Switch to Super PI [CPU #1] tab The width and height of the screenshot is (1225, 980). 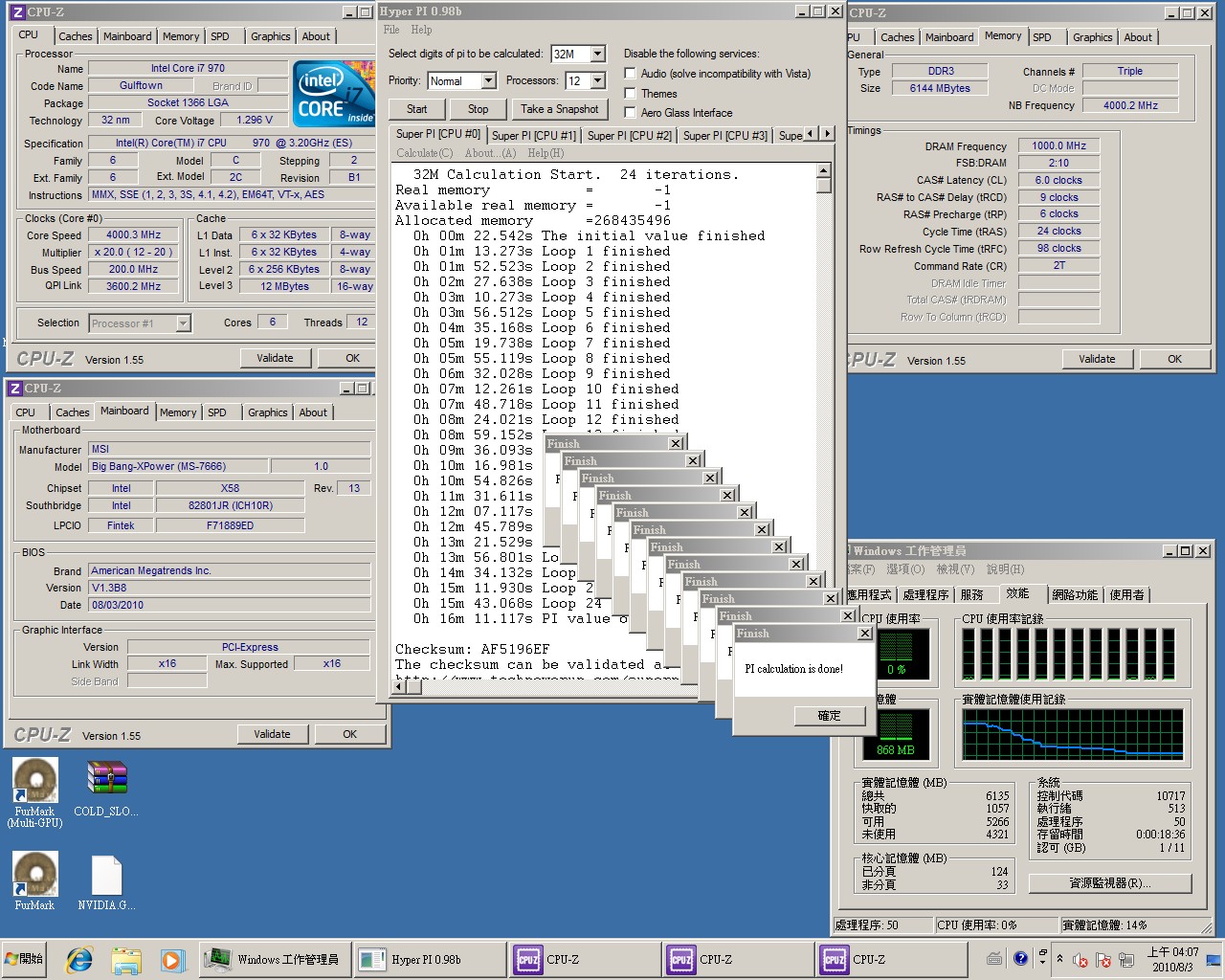coord(534,136)
